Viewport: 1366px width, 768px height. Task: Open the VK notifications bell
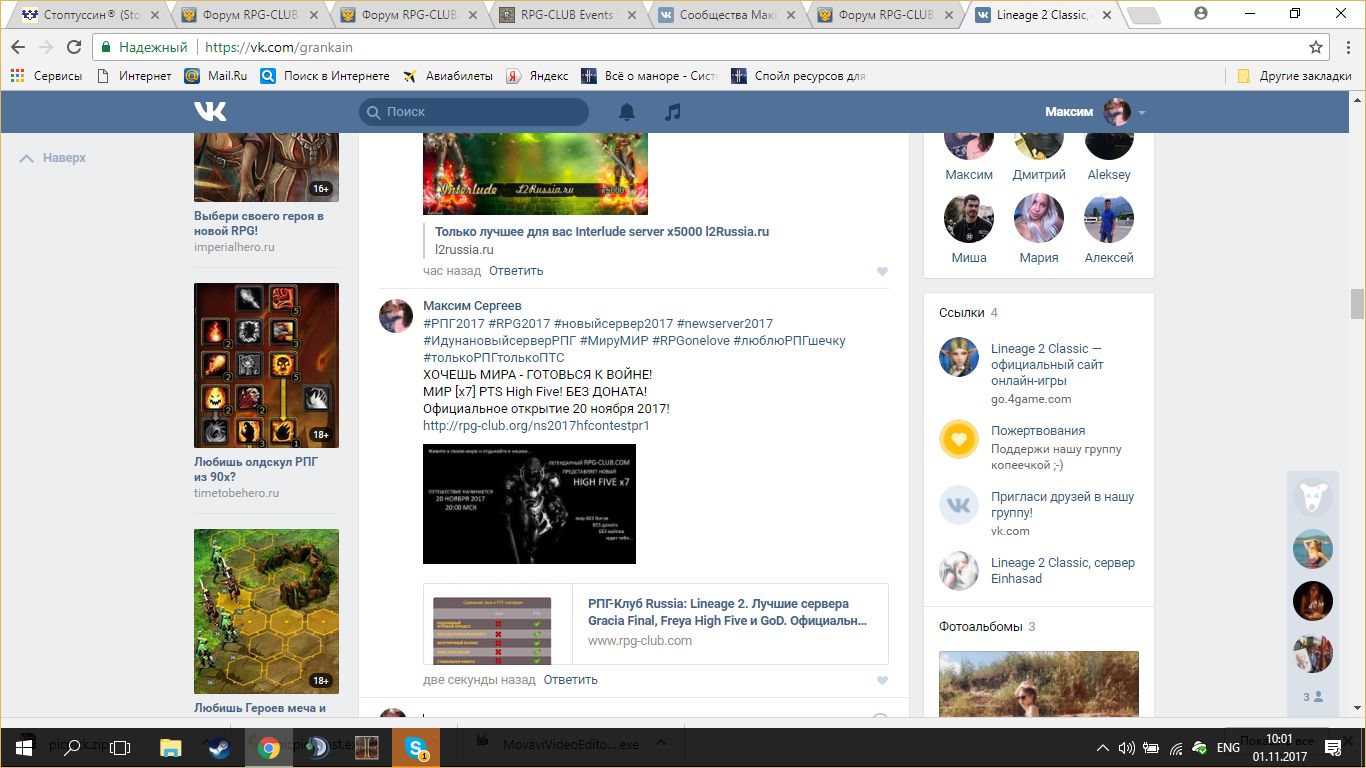[627, 112]
